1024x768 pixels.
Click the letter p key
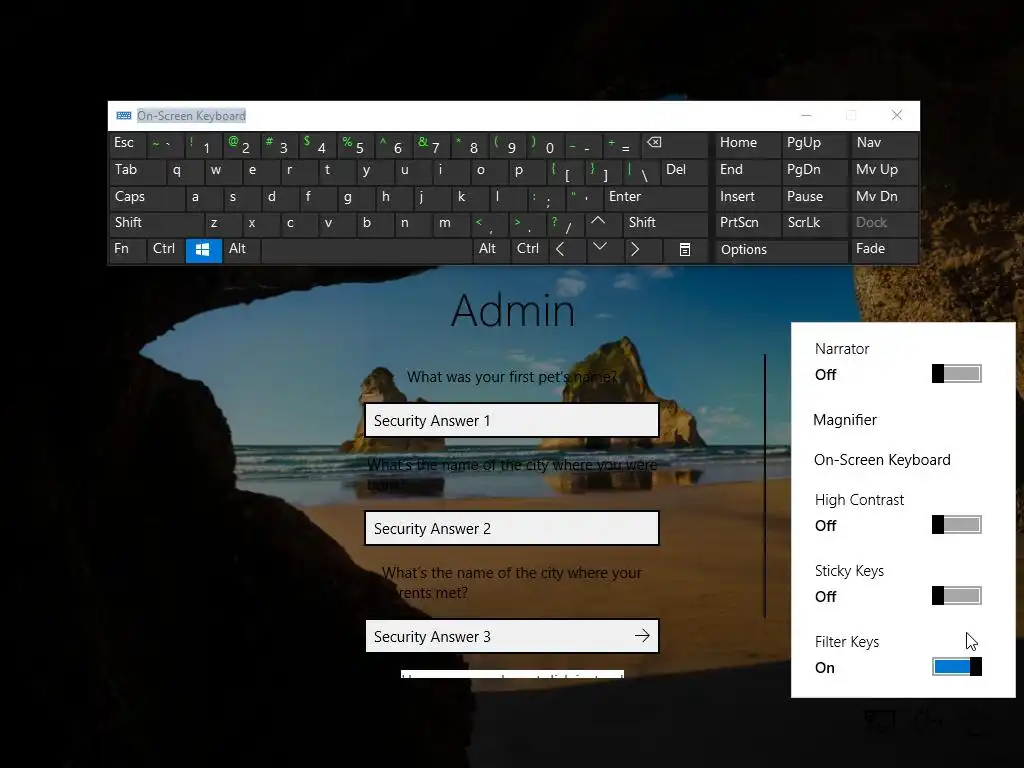point(527,171)
